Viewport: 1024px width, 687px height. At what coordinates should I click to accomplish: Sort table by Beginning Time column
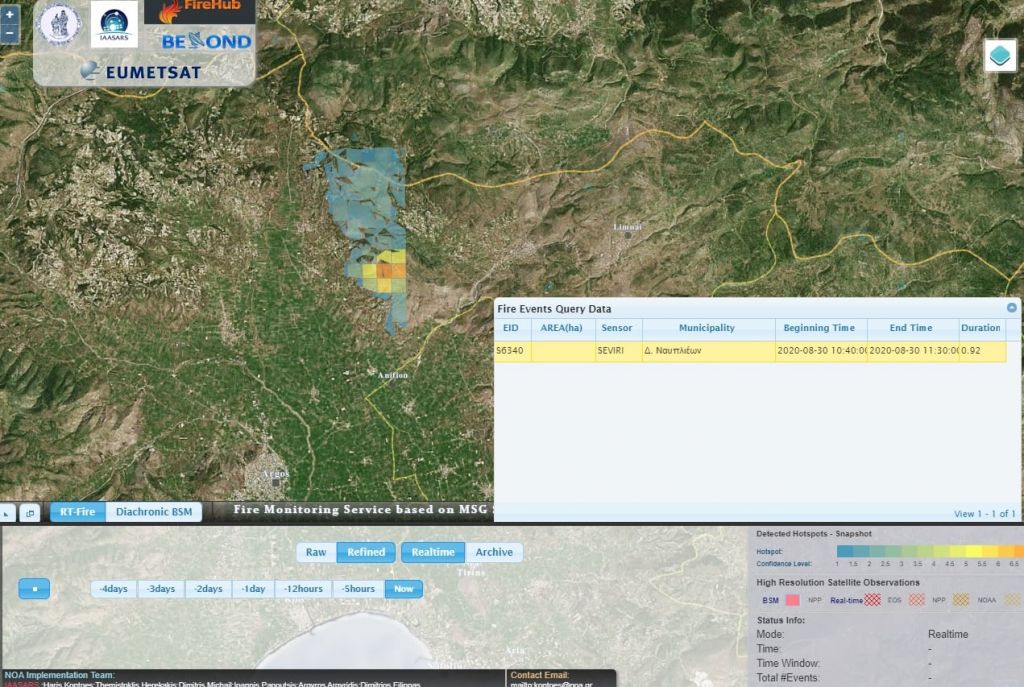(x=820, y=328)
